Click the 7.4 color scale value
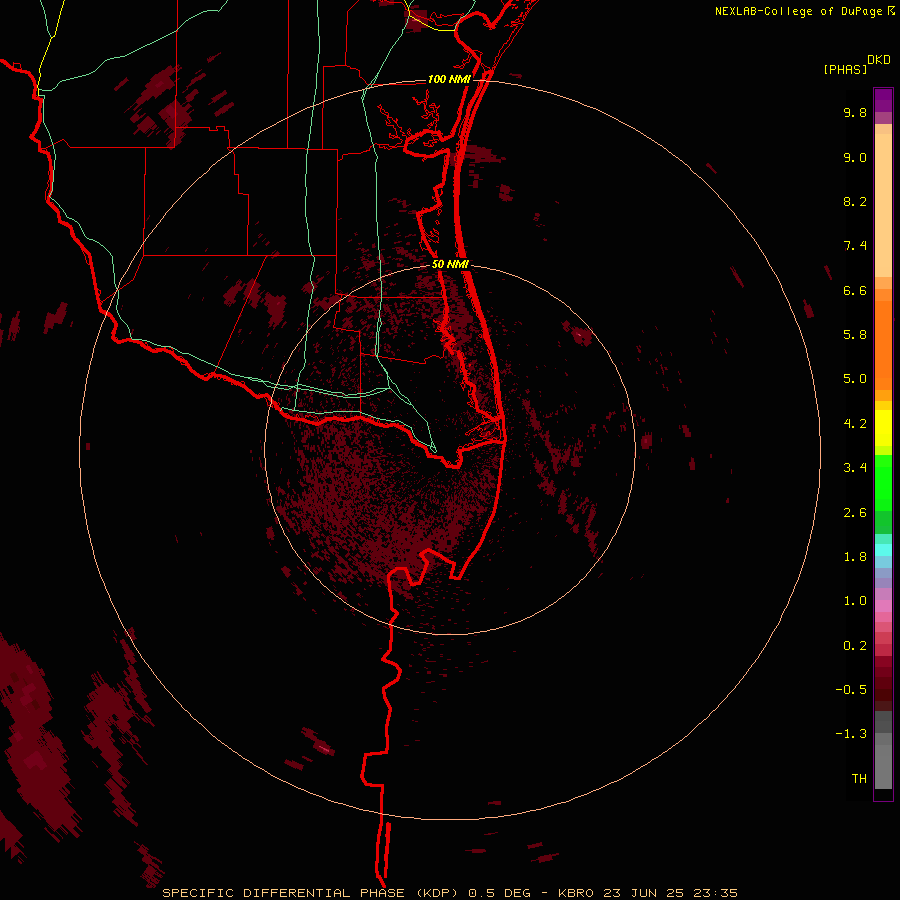This screenshot has width=900, height=900. [x=855, y=246]
